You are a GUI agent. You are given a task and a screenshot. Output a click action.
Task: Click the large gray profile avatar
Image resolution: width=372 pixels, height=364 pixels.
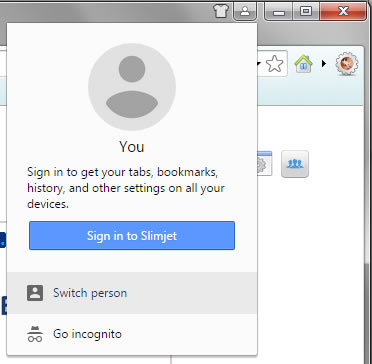click(x=132, y=87)
